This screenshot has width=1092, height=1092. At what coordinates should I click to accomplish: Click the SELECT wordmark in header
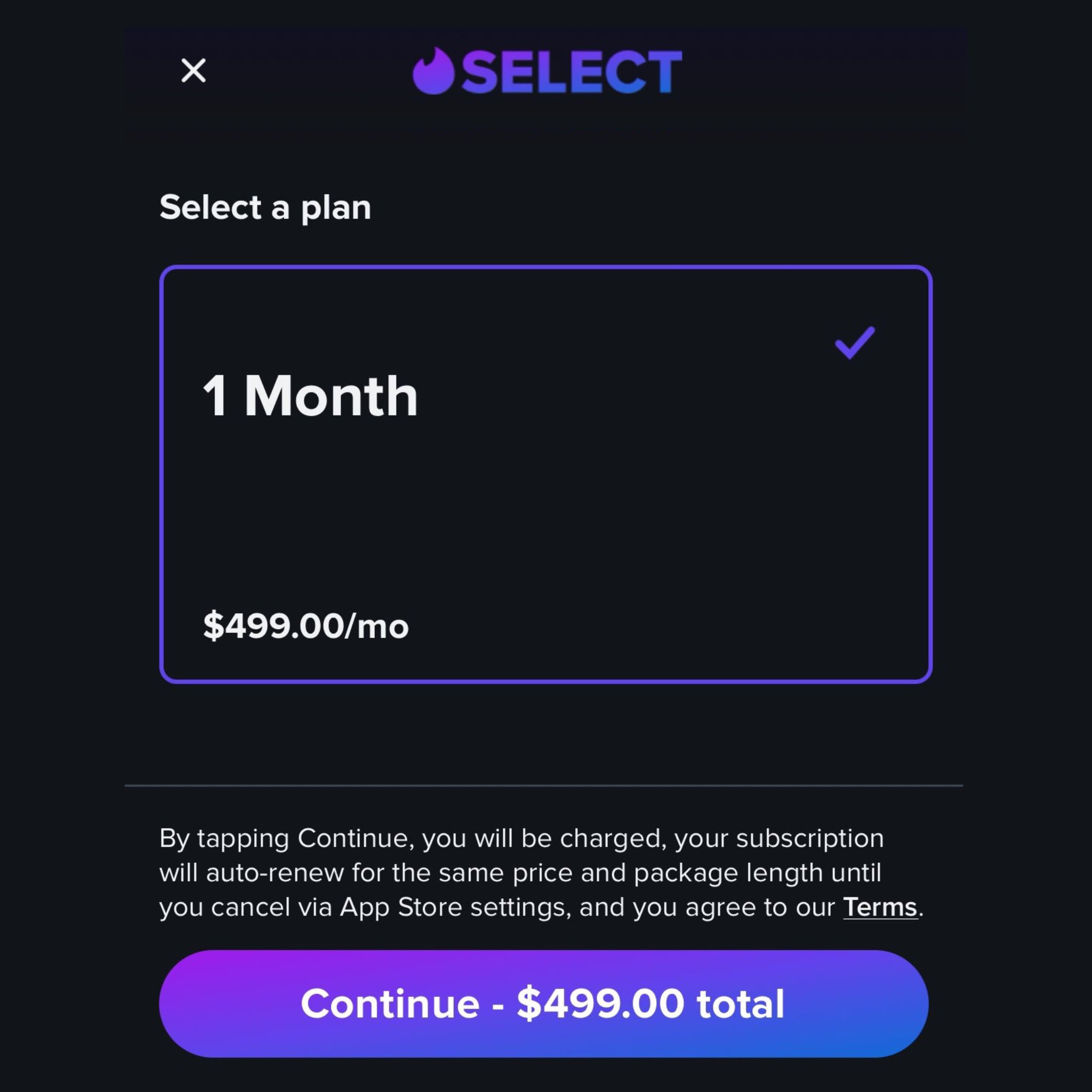[x=572, y=71]
